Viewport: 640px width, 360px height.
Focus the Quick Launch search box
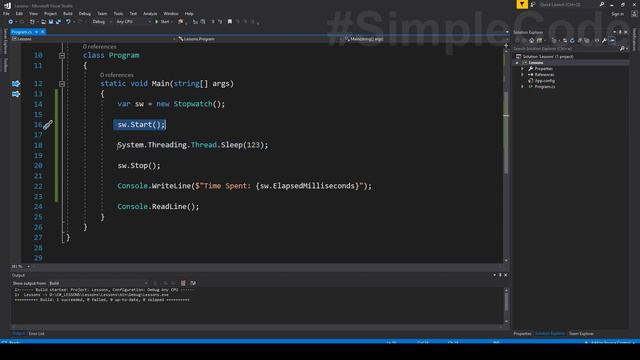coord(571,4)
